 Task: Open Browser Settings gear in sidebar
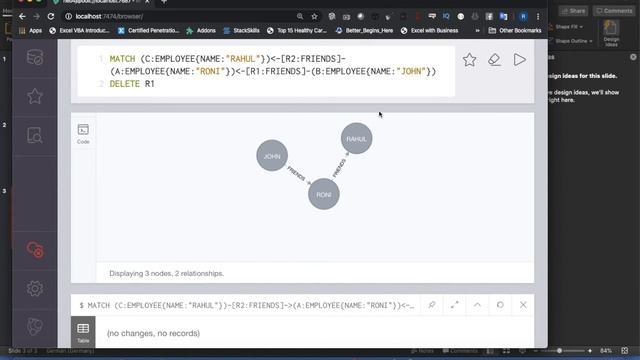(x=35, y=289)
